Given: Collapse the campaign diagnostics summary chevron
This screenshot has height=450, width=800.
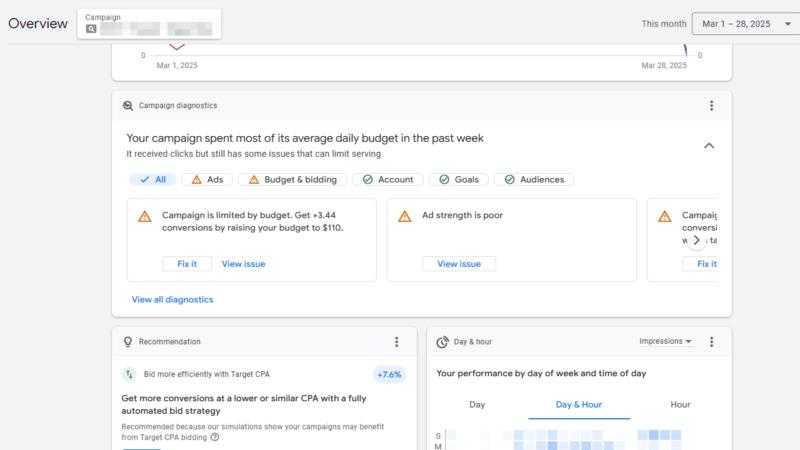Looking at the screenshot, I should [x=709, y=146].
